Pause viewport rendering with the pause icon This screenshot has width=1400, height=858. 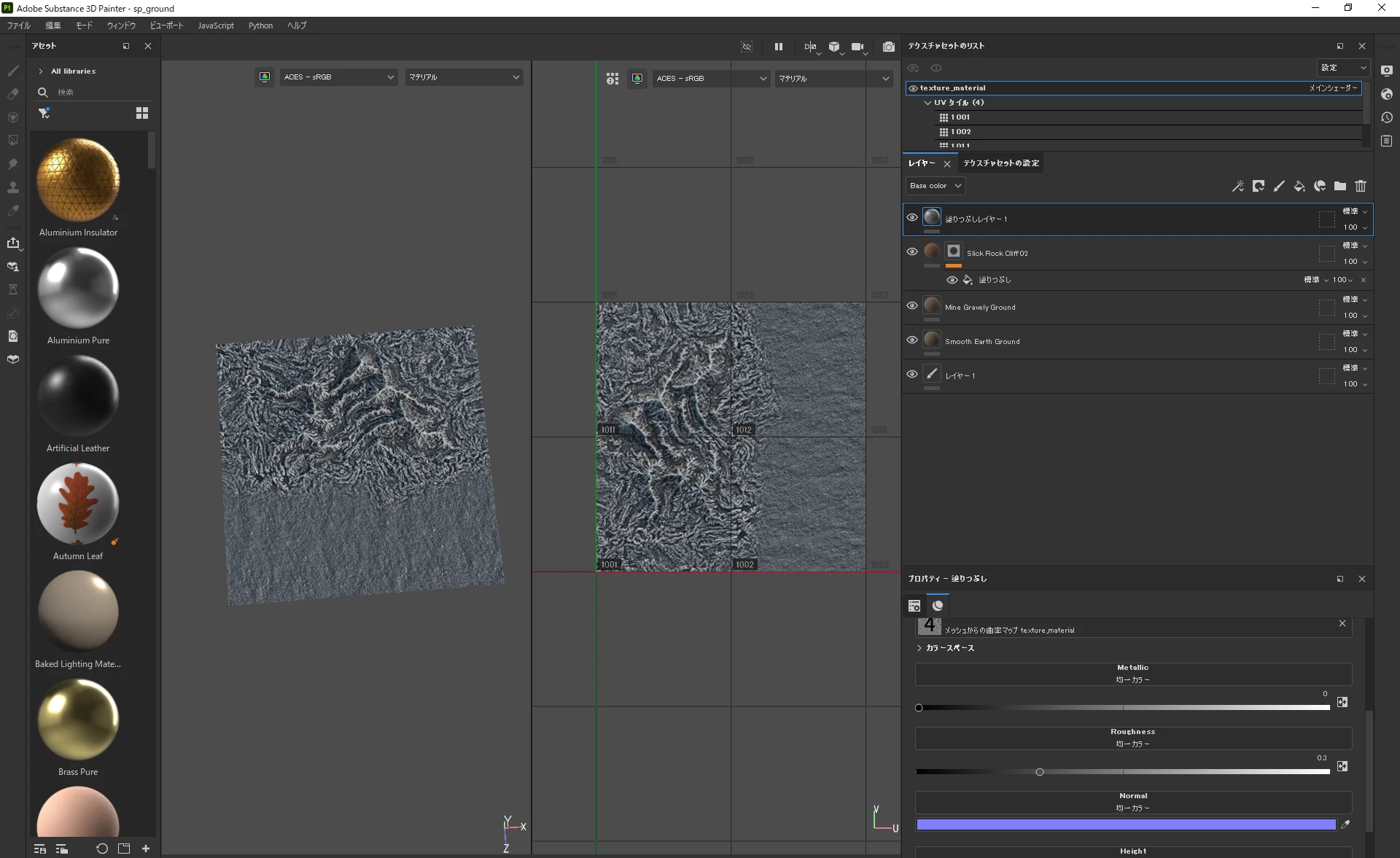(x=778, y=47)
